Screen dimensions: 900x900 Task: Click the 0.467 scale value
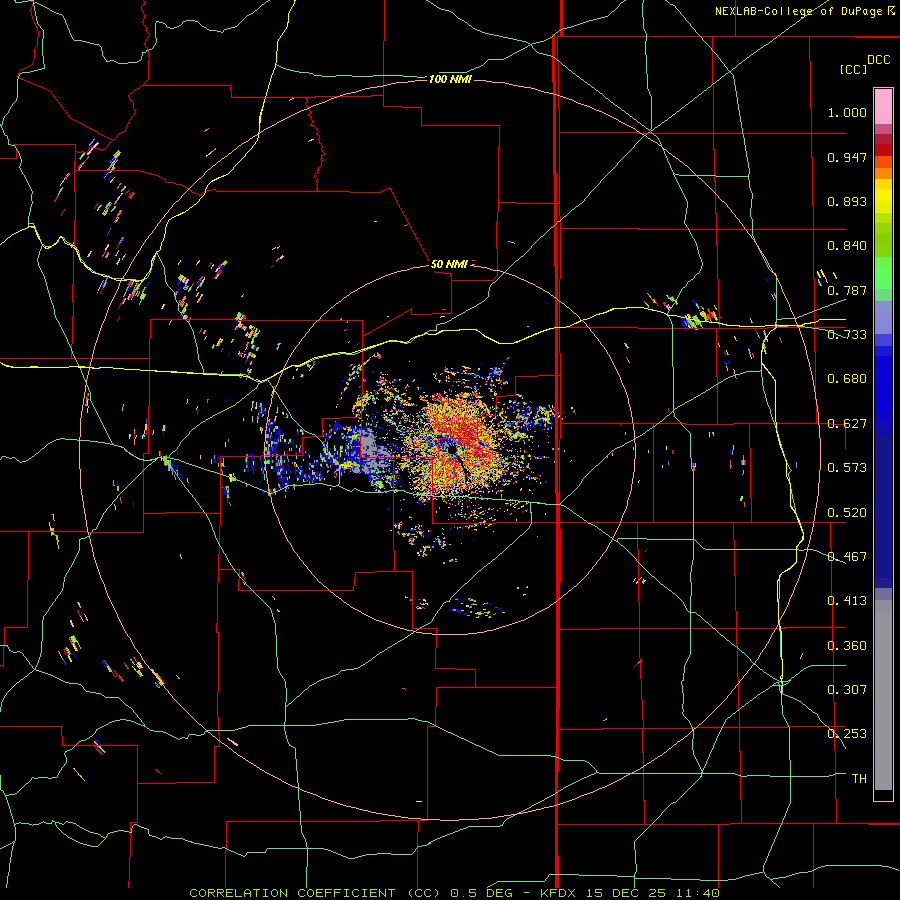click(x=847, y=557)
